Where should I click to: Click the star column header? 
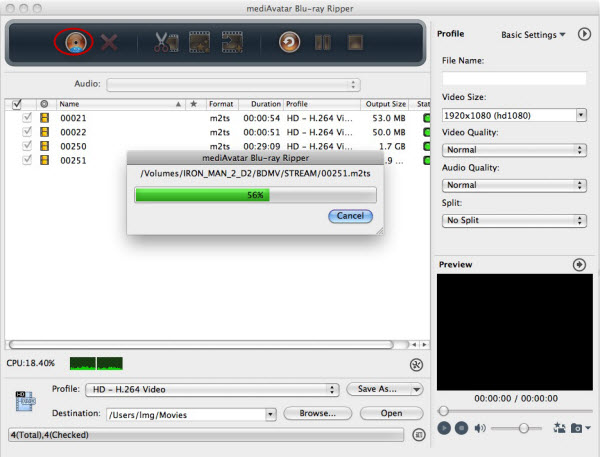click(x=194, y=104)
